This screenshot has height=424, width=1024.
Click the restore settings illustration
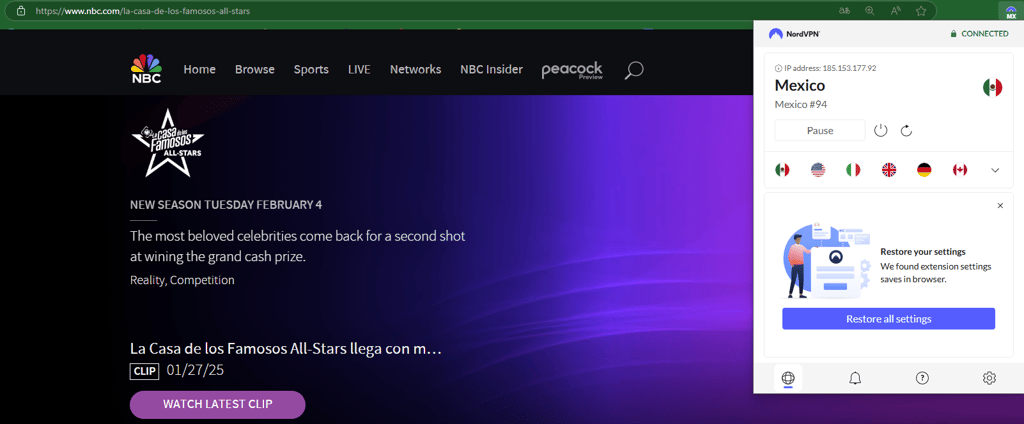826,261
